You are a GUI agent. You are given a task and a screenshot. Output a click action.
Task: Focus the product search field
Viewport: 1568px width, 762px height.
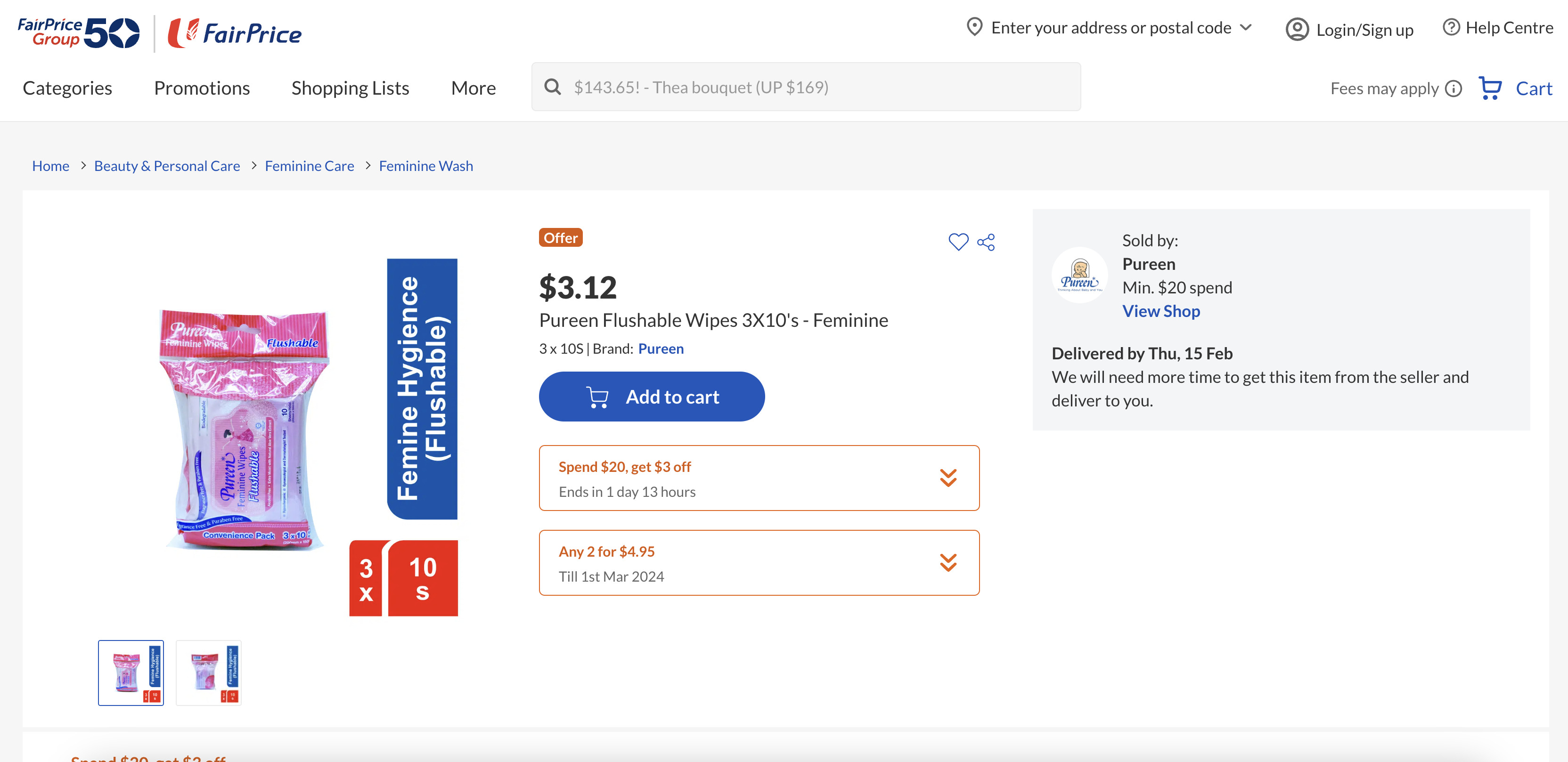coord(806,87)
